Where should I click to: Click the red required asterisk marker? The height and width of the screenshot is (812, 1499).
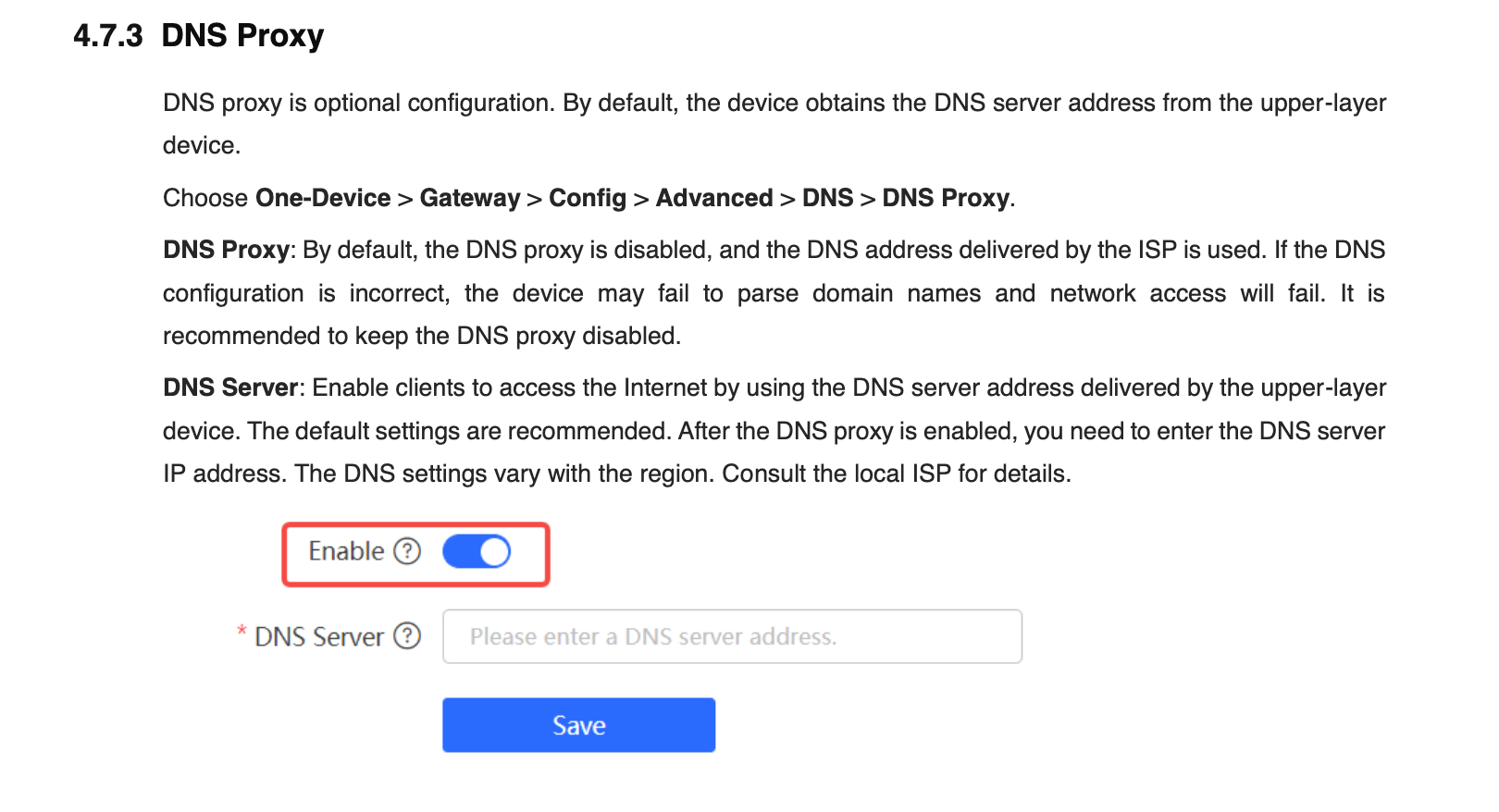tap(242, 632)
